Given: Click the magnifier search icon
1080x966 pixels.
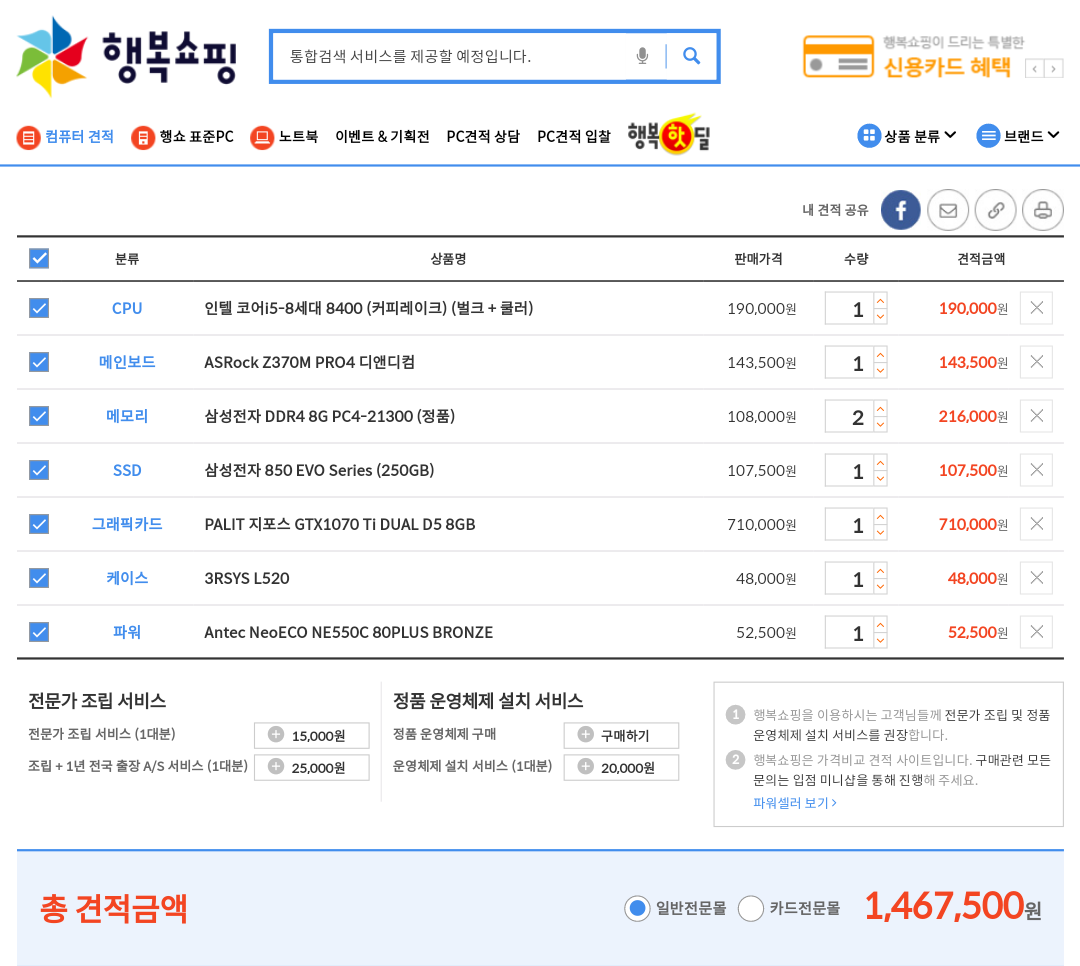Looking at the screenshot, I should pyautogui.click(x=692, y=56).
